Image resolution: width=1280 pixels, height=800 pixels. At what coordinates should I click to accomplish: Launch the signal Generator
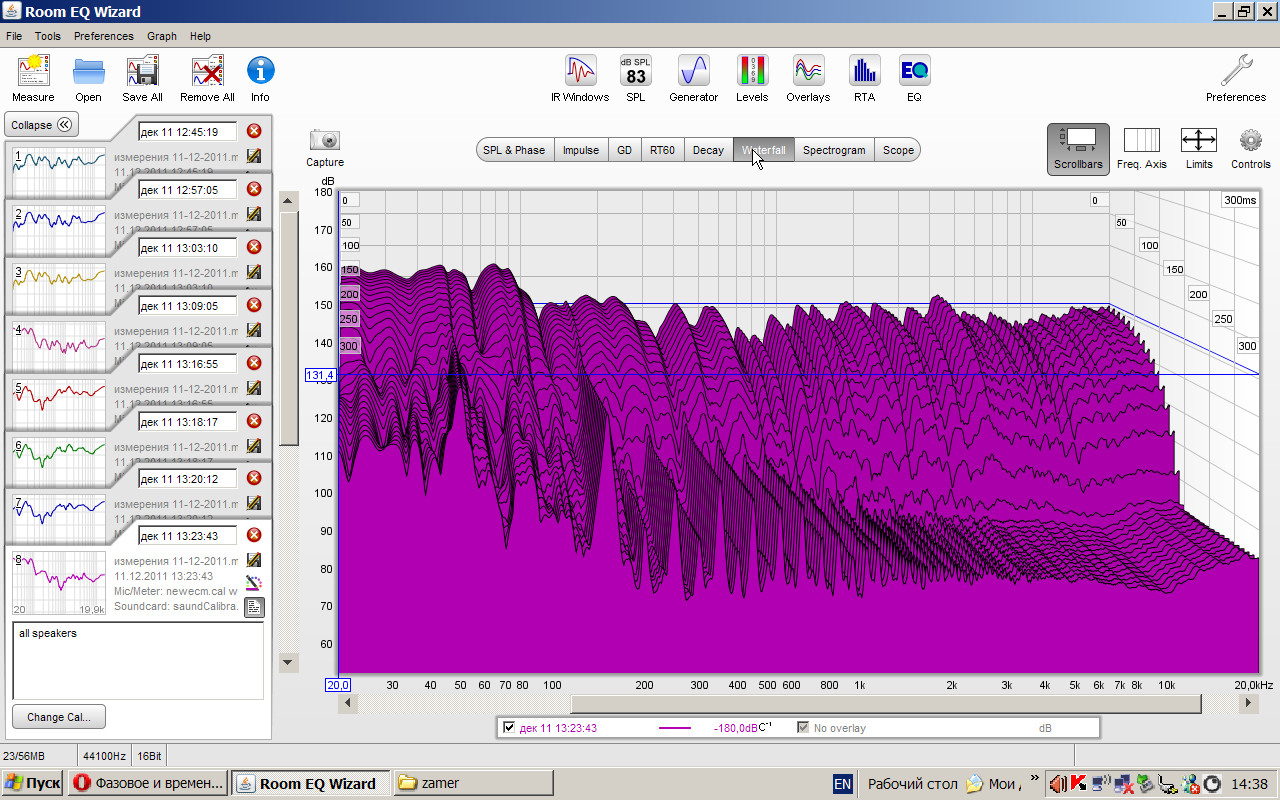(x=693, y=72)
